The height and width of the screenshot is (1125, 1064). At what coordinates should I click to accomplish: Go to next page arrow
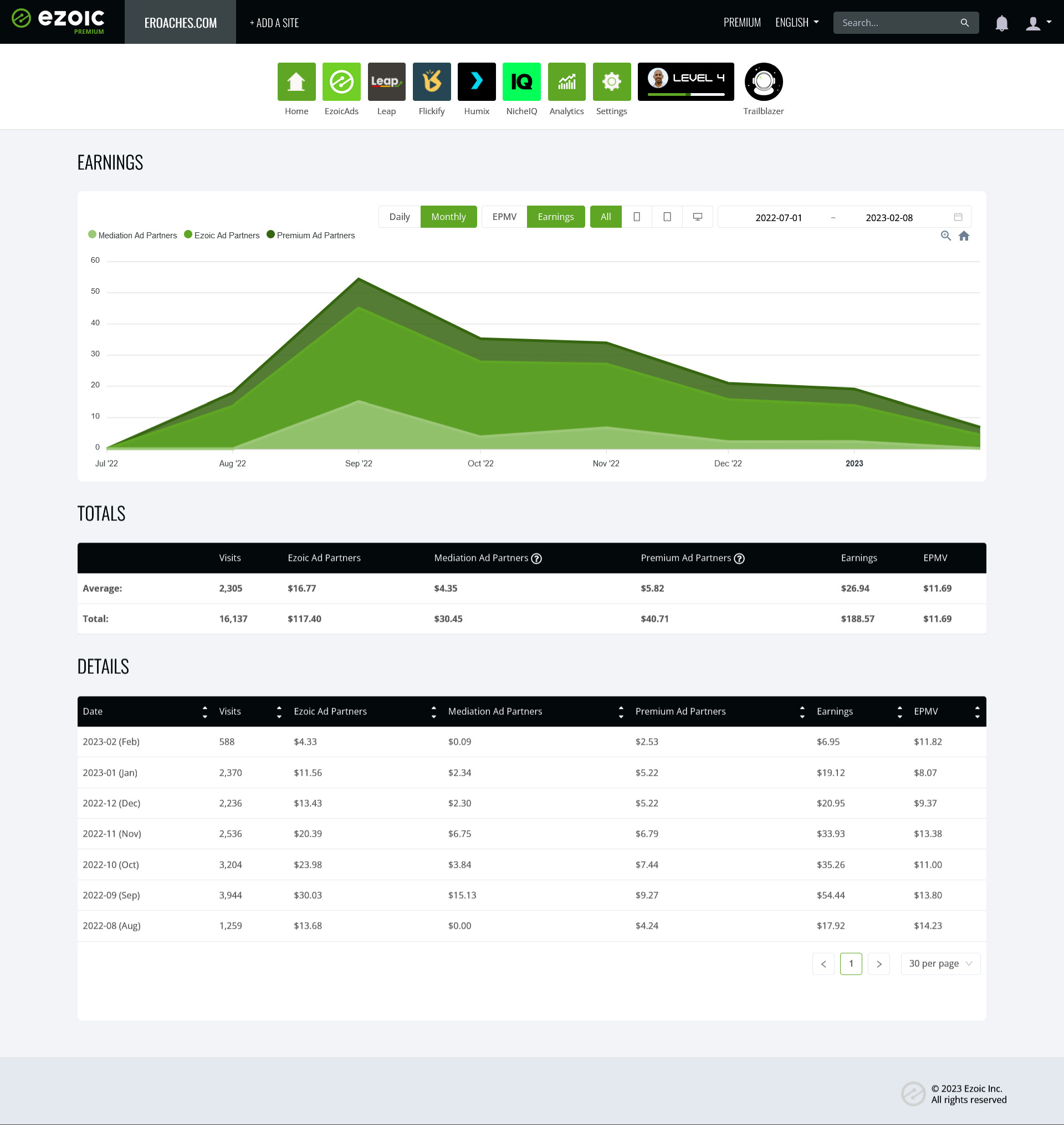[878, 964]
